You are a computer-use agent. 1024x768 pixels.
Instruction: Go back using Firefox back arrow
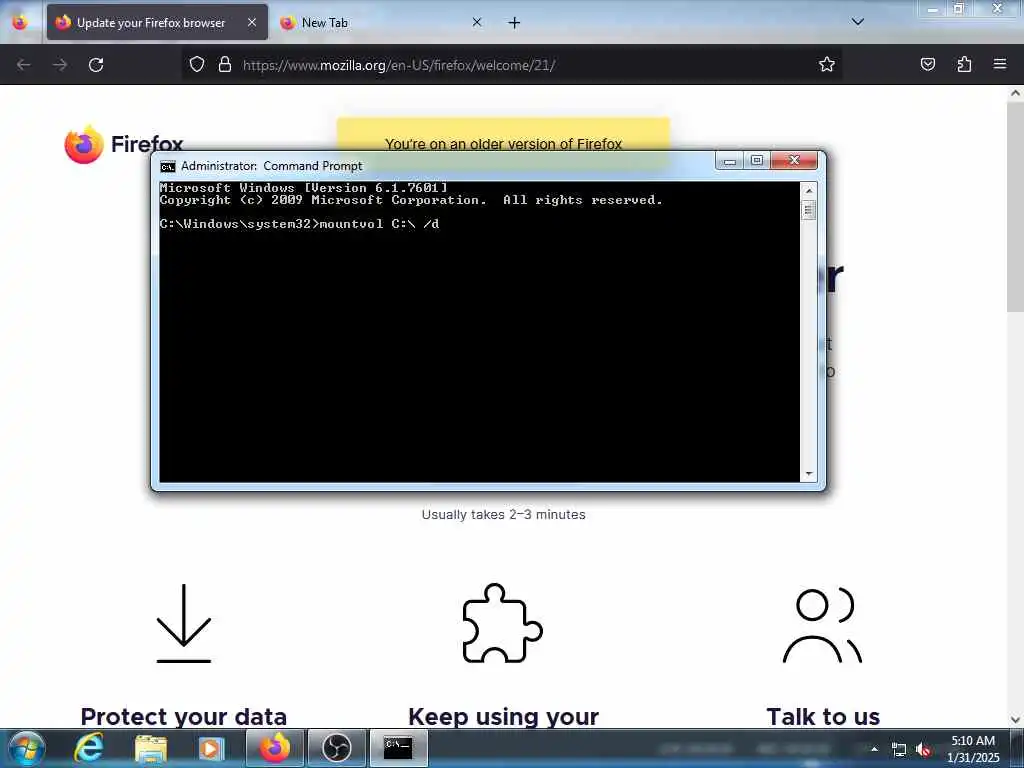pos(24,65)
